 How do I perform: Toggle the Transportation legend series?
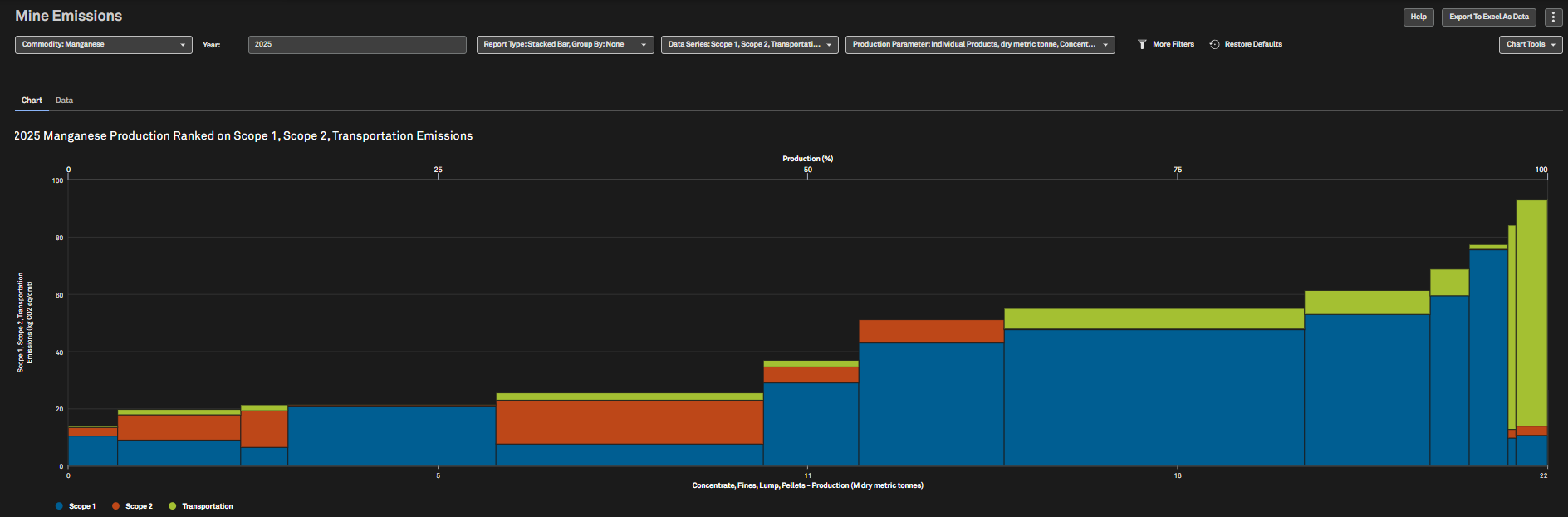pos(200,506)
